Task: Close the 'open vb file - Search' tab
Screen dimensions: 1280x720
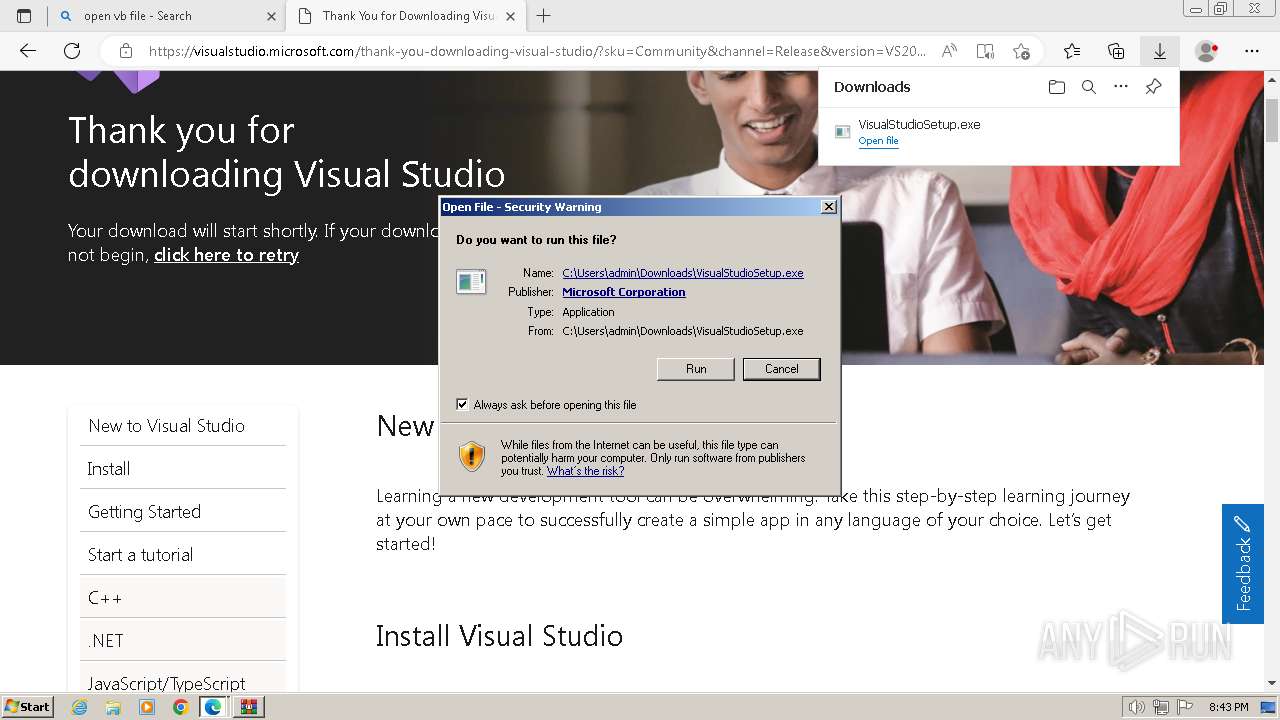Action: click(x=271, y=16)
